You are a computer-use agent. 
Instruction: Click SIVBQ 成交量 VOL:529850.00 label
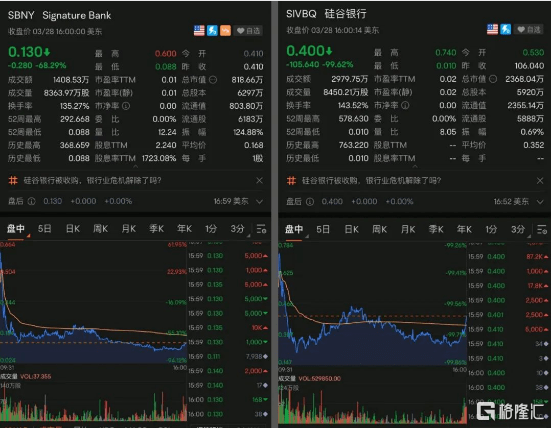coord(309,378)
